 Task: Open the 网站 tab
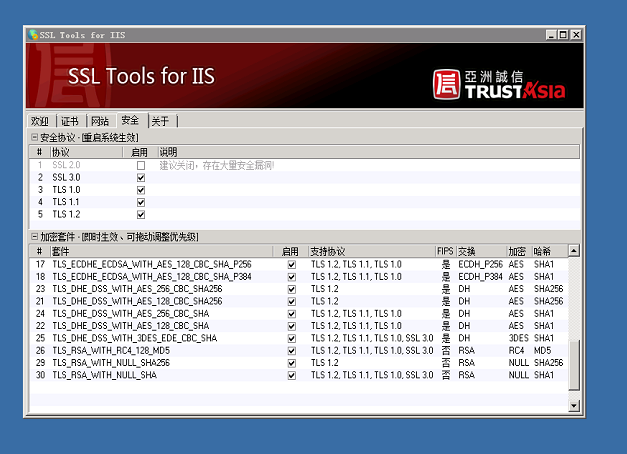click(100, 121)
